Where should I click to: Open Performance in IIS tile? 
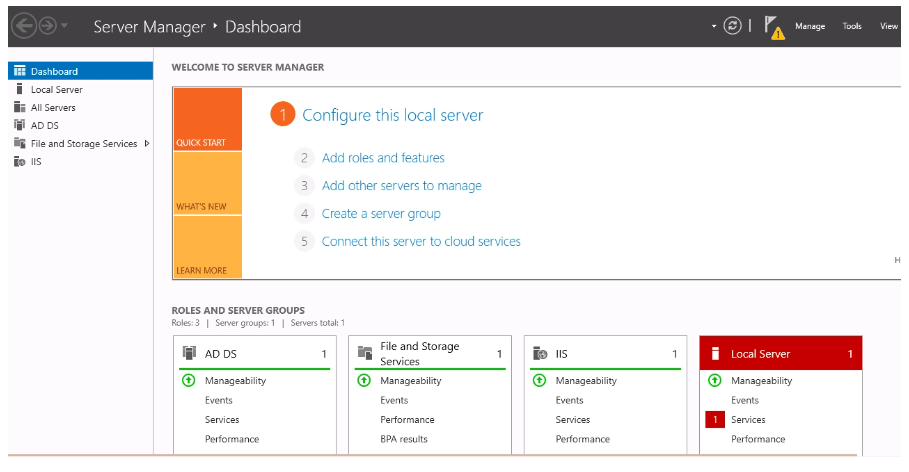click(x=583, y=439)
